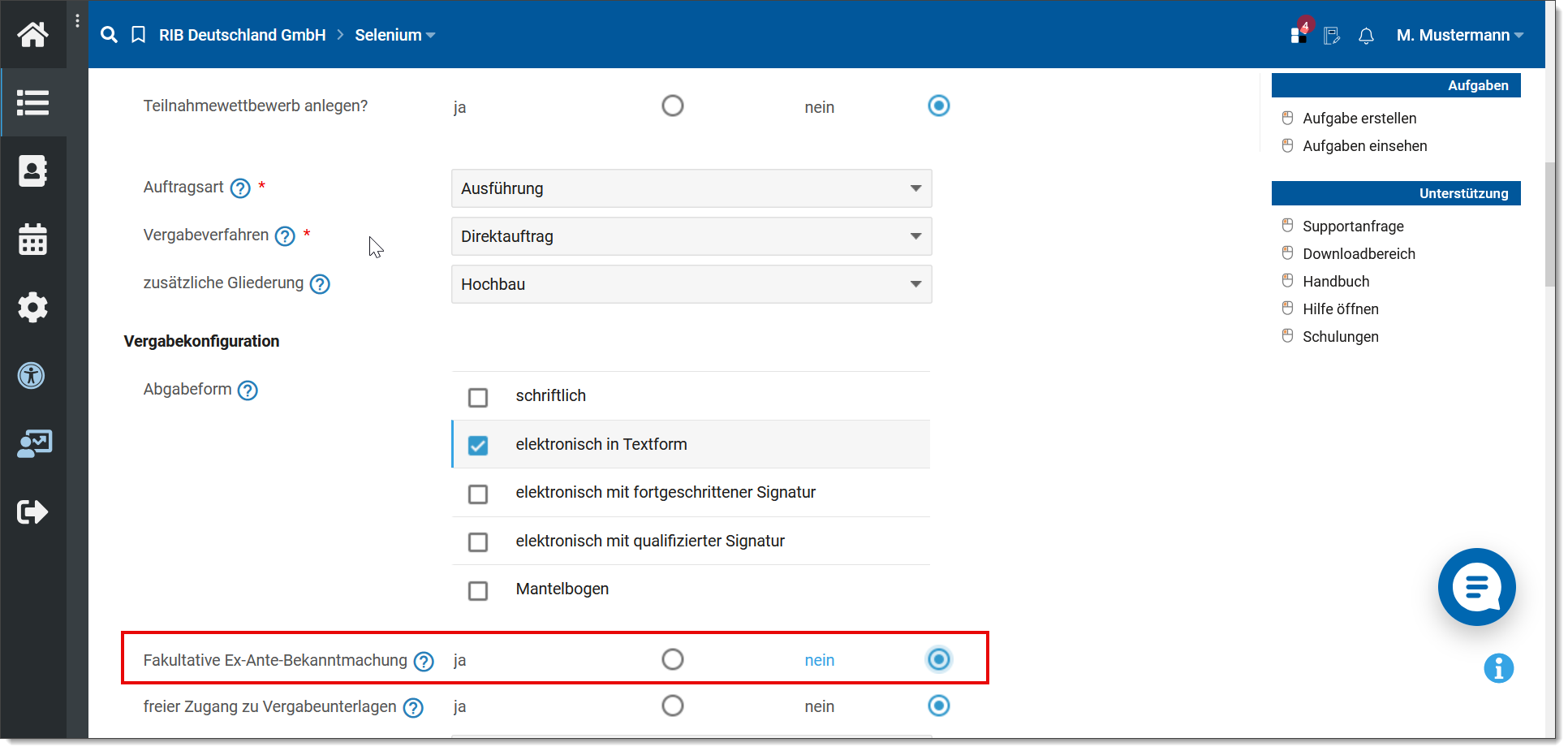Screen dimensions: 1568x751
Task: Click the logout arrow sidebar icon
Action: click(32, 512)
